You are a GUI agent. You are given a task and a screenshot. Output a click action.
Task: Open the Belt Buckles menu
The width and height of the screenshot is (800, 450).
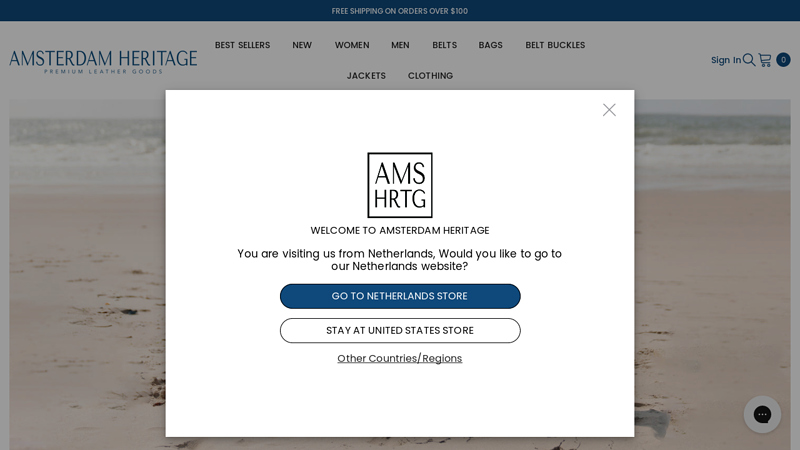tap(555, 45)
